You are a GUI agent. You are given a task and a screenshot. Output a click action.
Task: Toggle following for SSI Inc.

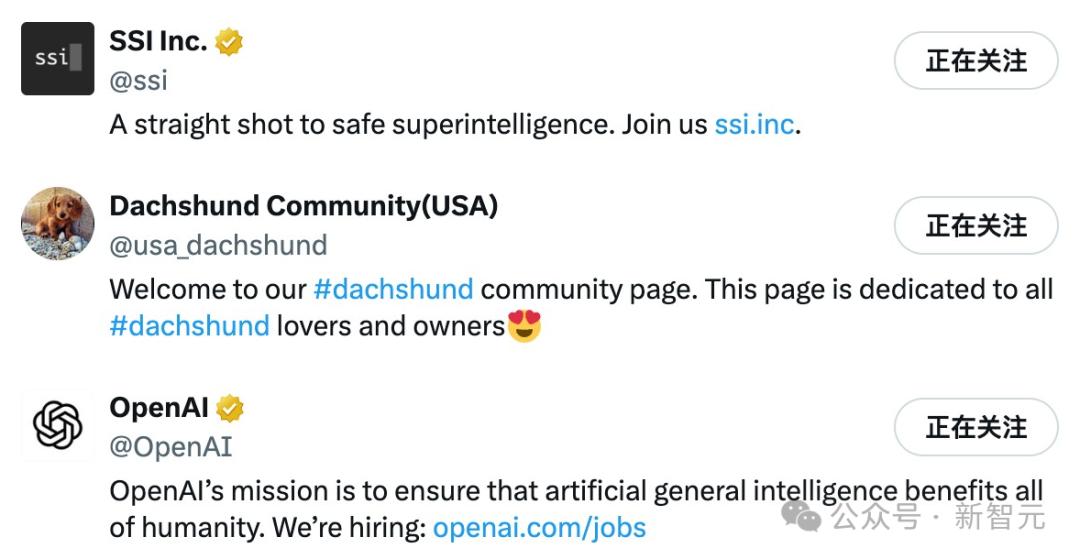tap(975, 61)
